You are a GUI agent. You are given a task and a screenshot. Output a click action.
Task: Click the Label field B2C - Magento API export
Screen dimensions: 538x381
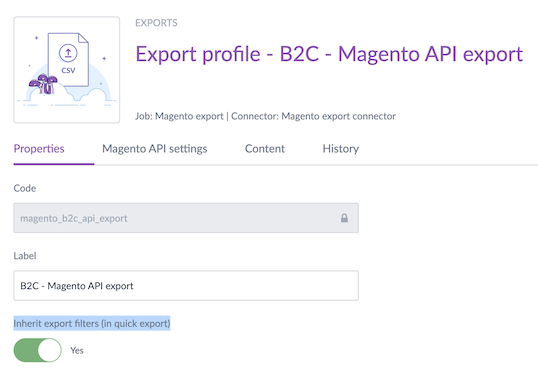[x=186, y=286]
